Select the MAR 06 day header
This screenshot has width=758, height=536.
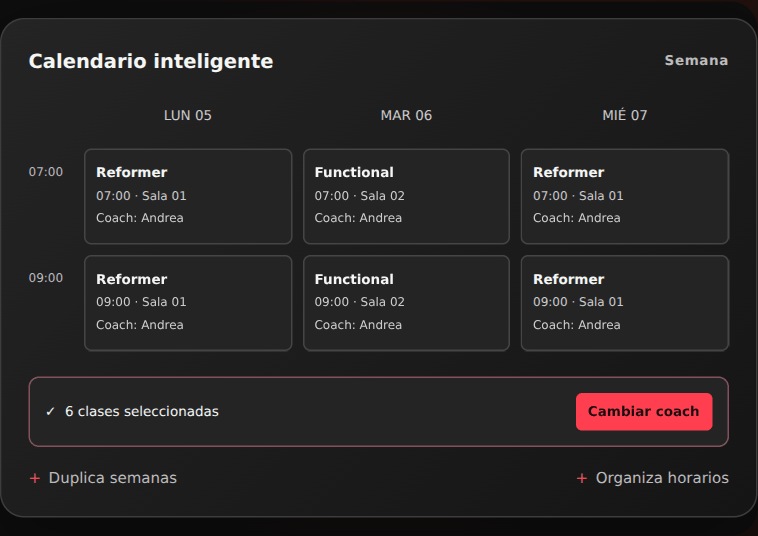pyautogui.click(x=406, y=116)
